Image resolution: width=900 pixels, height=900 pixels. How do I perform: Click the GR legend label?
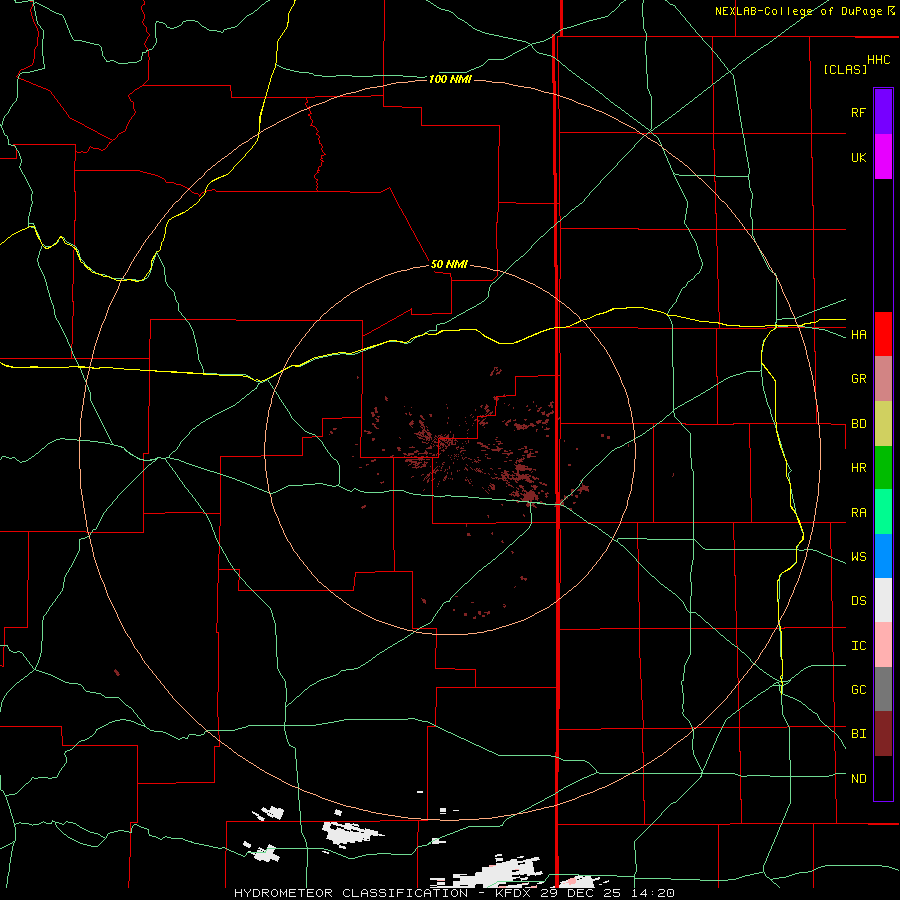point(858,379)
